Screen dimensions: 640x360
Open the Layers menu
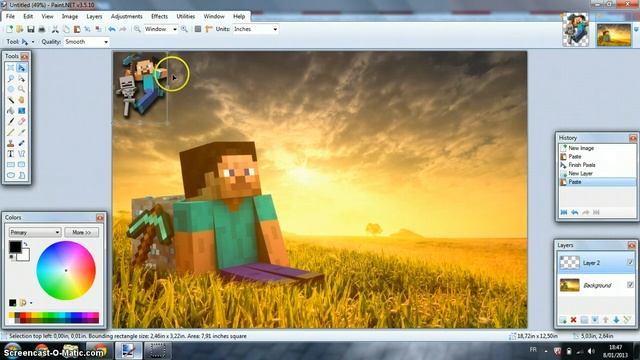94,16
